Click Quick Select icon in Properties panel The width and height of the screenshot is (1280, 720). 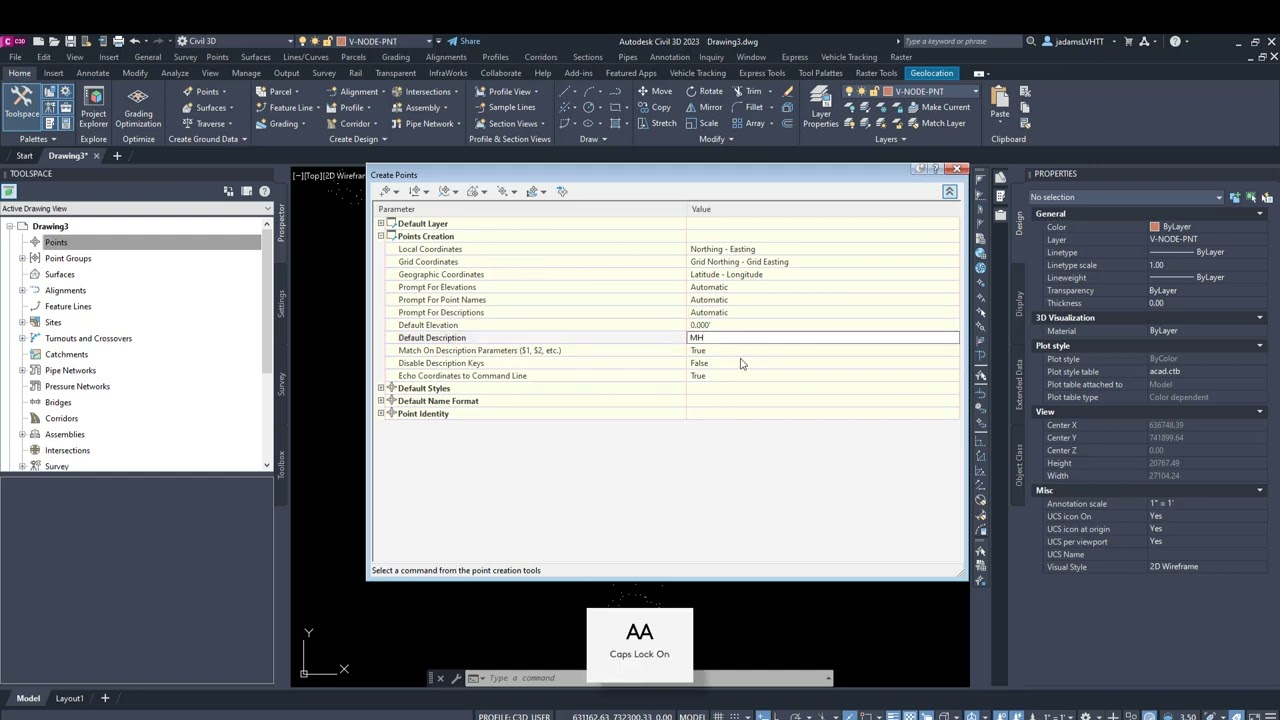[x=1267, y=197]
